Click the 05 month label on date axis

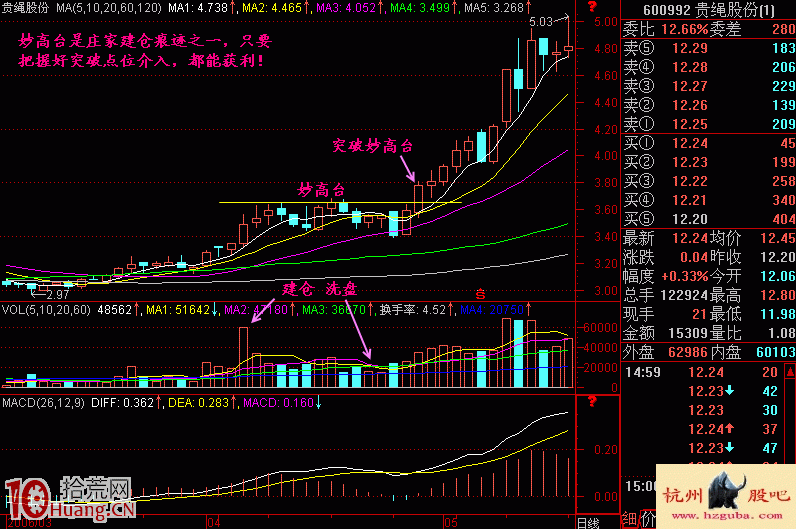click(x=451, y=522)
